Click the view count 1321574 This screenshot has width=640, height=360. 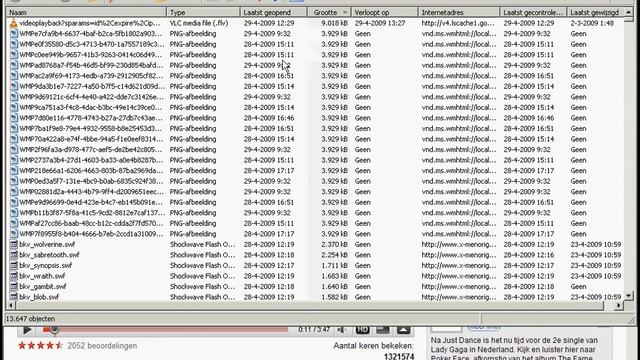(399, 356)
